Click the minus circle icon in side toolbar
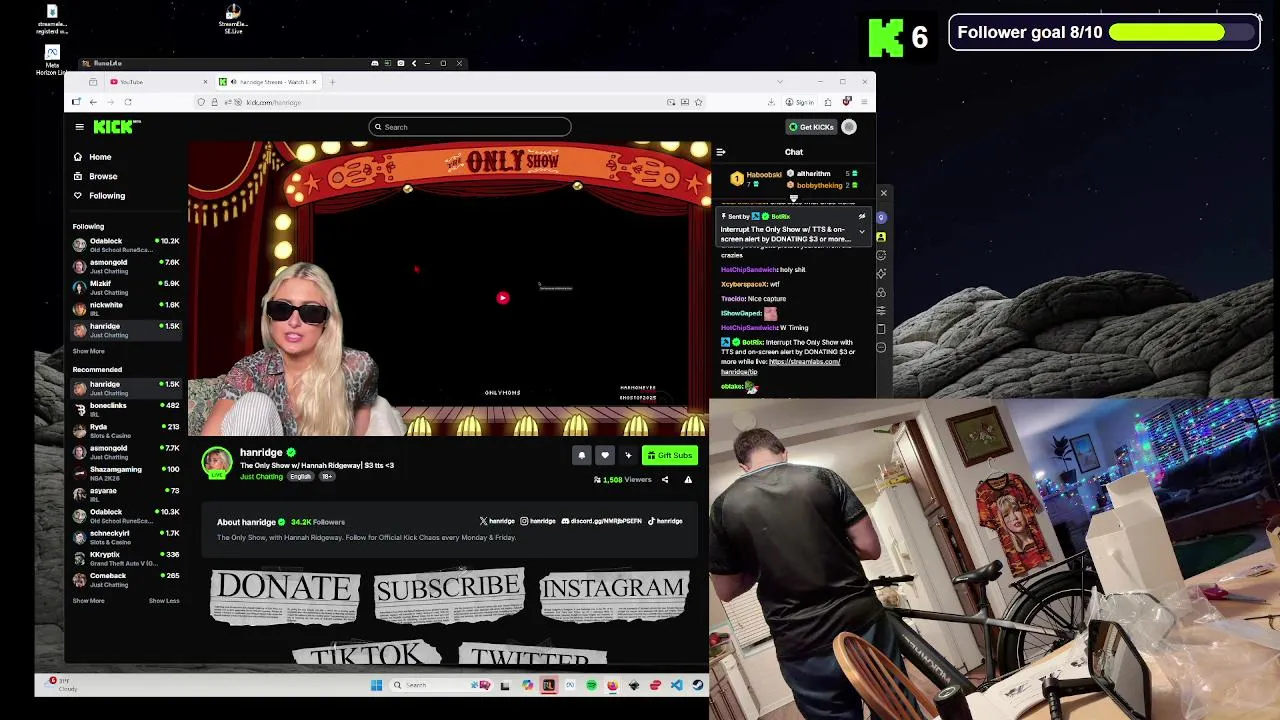This screenshot has width=1280, height=720. (881, 347)
